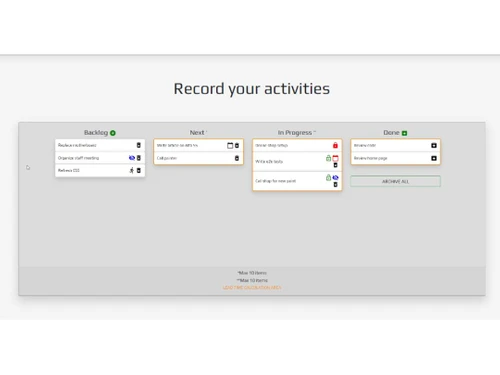The height and width of the screenshot is (375, 500).
Task: Select the 'Call painter' card text
Action: click(167, 158)
